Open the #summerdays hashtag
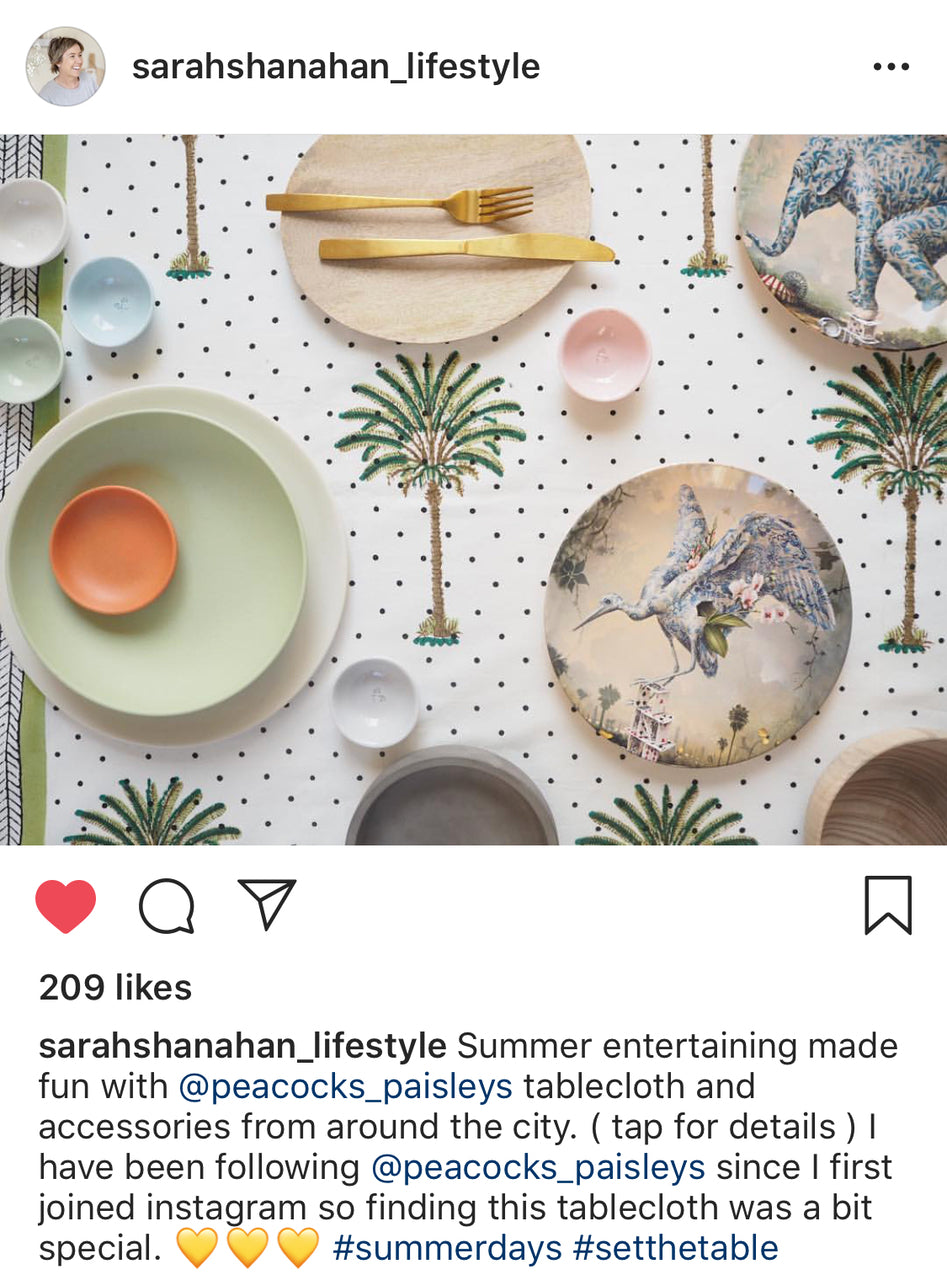This screenshot has height=1280, width=947. click(447, 1248)
